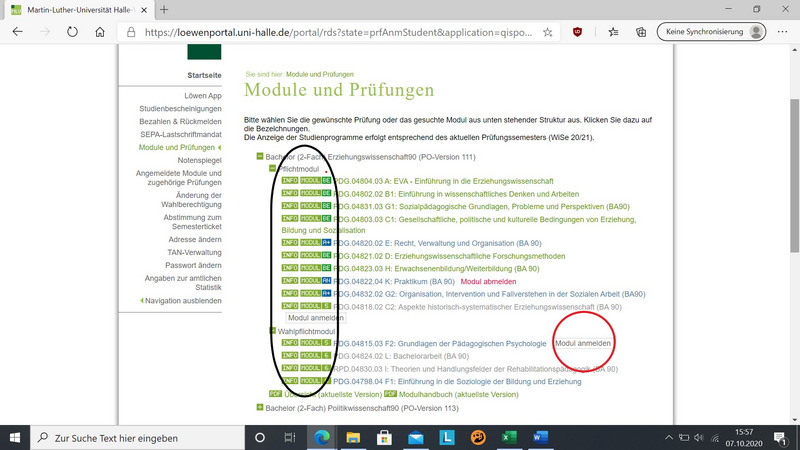This screenshot has height=450, width=800.
Task: Click MODUL badge for K: Praktikum row
Action: 311,282
